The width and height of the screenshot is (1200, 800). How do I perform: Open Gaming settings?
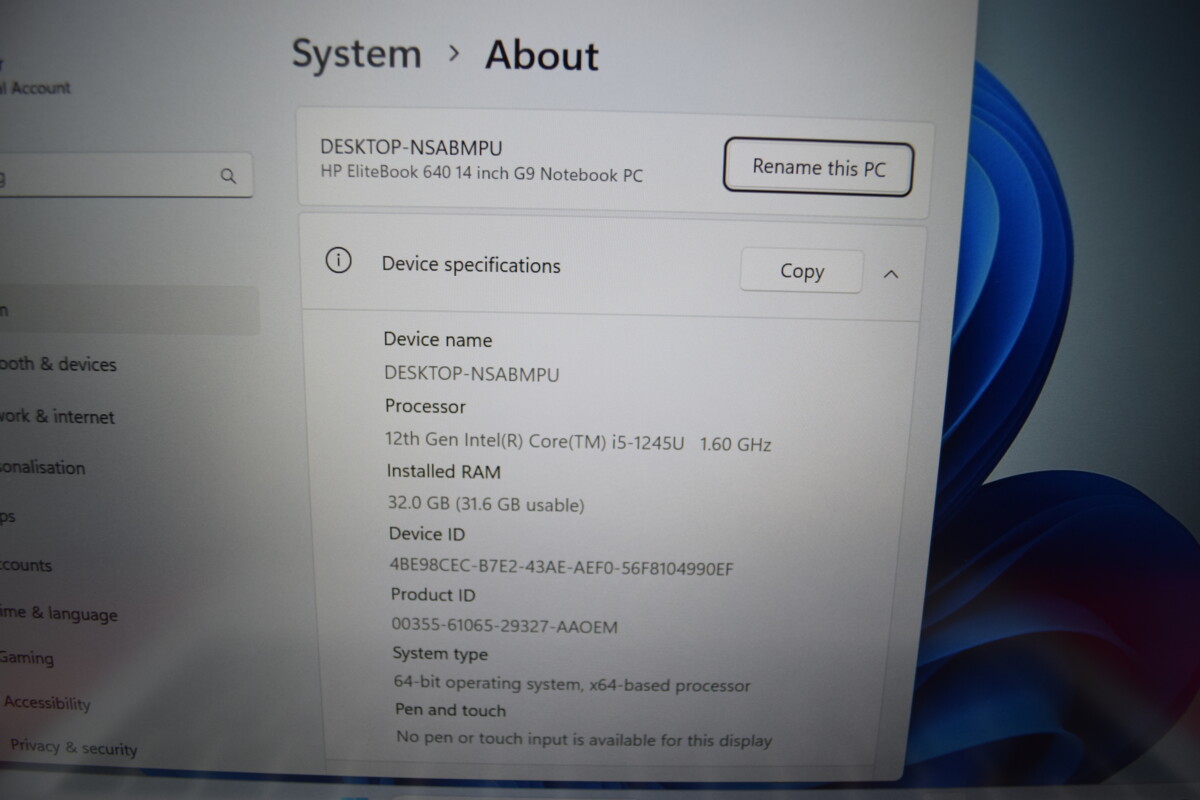[27, 657]
